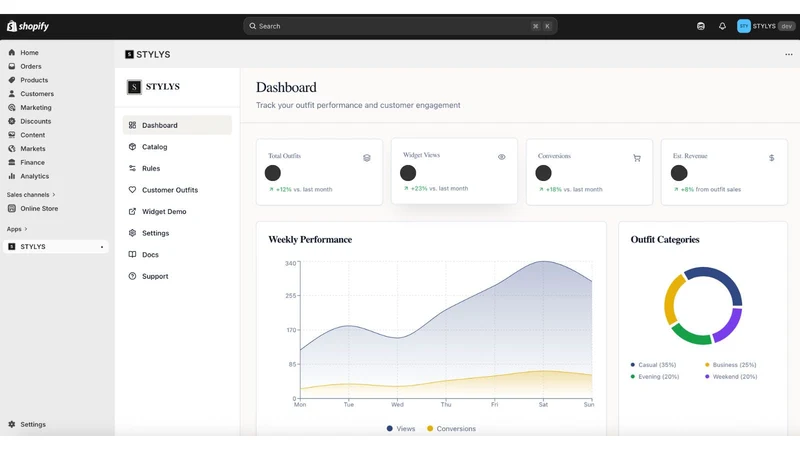Viewport: 800px width, 450px height.
Task: Click the Dashboard grid icon
Action: coord(132,125)
